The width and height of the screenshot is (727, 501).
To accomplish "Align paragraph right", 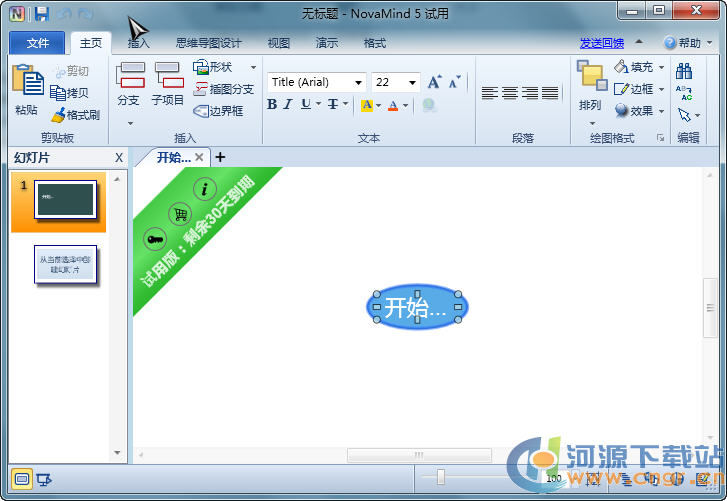I will pos(529,93).
